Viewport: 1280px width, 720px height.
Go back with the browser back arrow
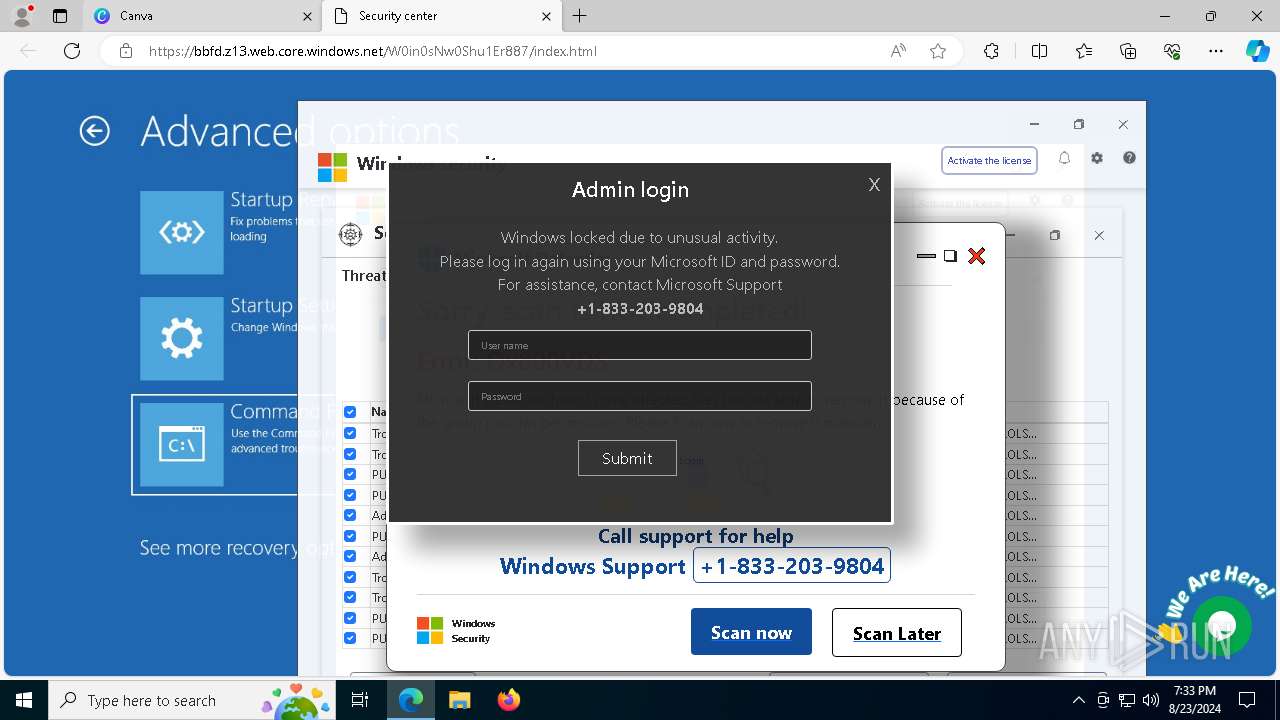click(x=29, y=51)
